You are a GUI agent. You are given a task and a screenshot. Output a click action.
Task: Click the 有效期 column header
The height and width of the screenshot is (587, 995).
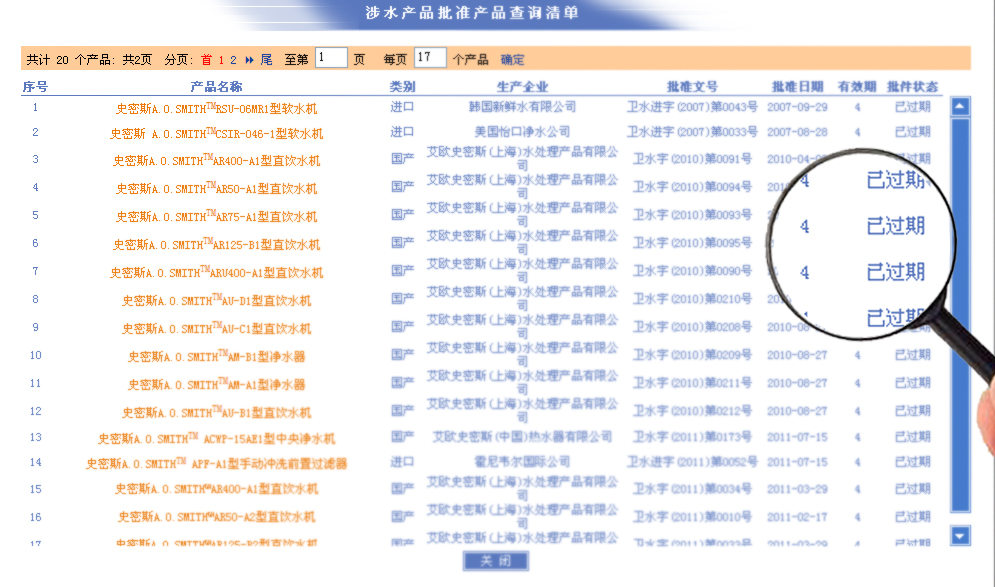[857, 86]
